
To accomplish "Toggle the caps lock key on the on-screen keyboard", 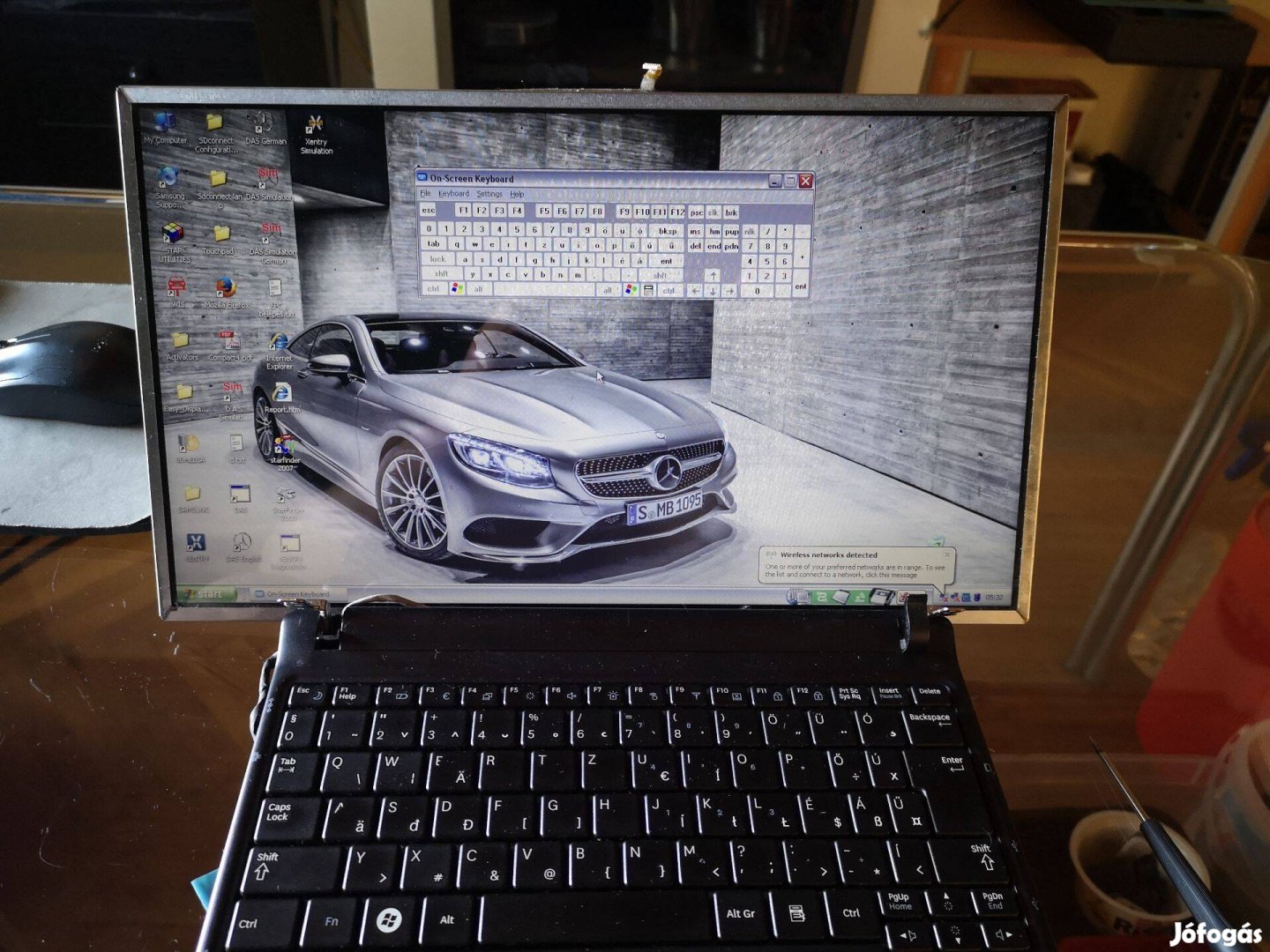I will click(437, 259).
